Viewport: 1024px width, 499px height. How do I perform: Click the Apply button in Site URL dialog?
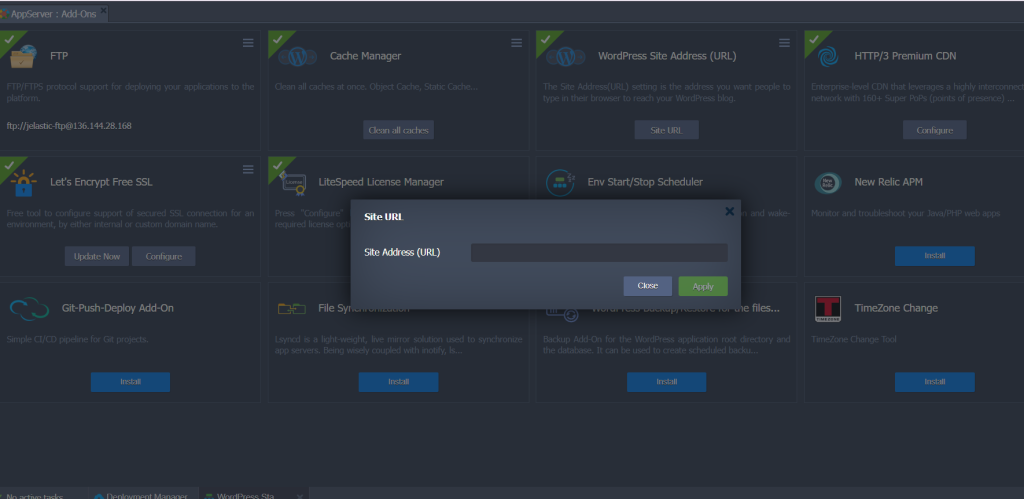[x=703, y=286]
